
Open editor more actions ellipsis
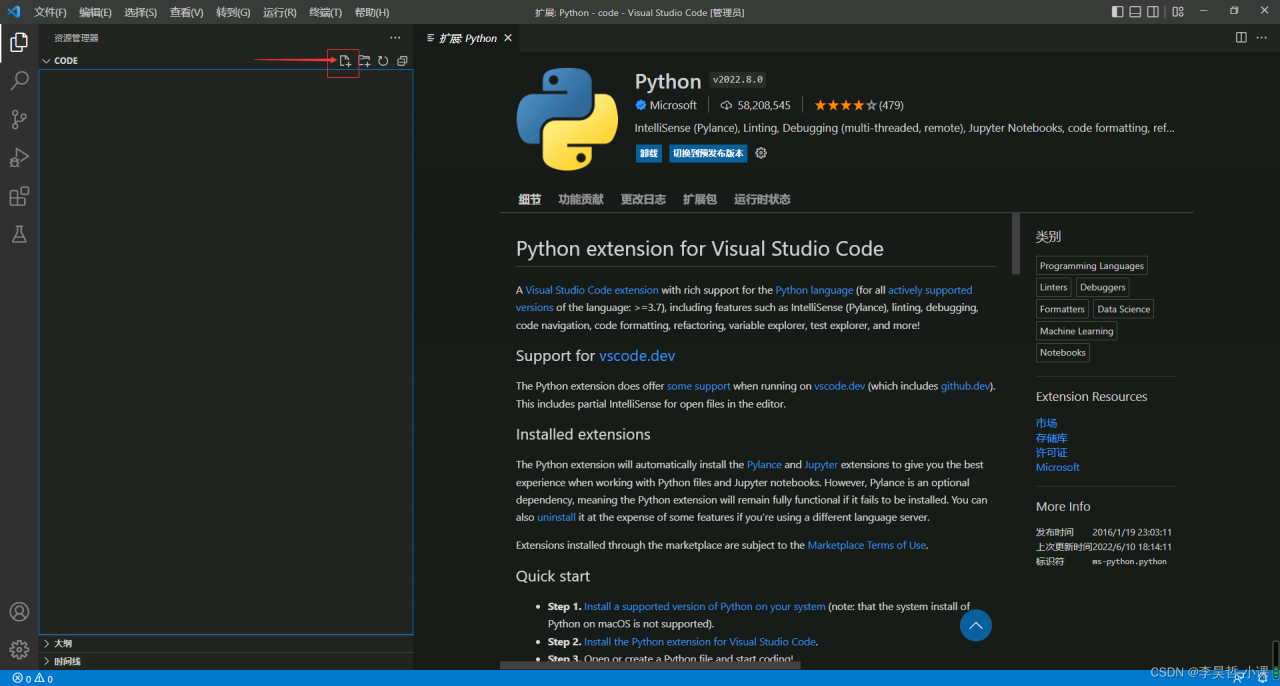click(x=1263, y=38)
